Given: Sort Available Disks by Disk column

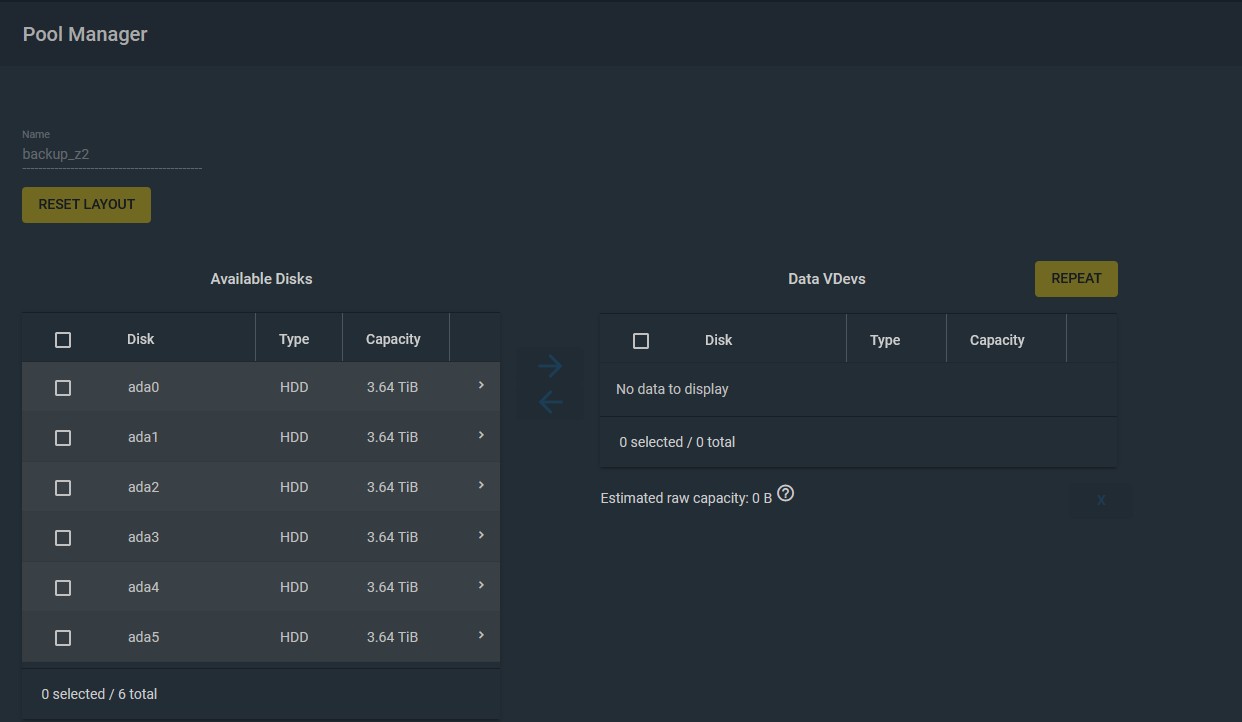Looking at the screenshot, I should pyautogui.click(x=141, y=339).
